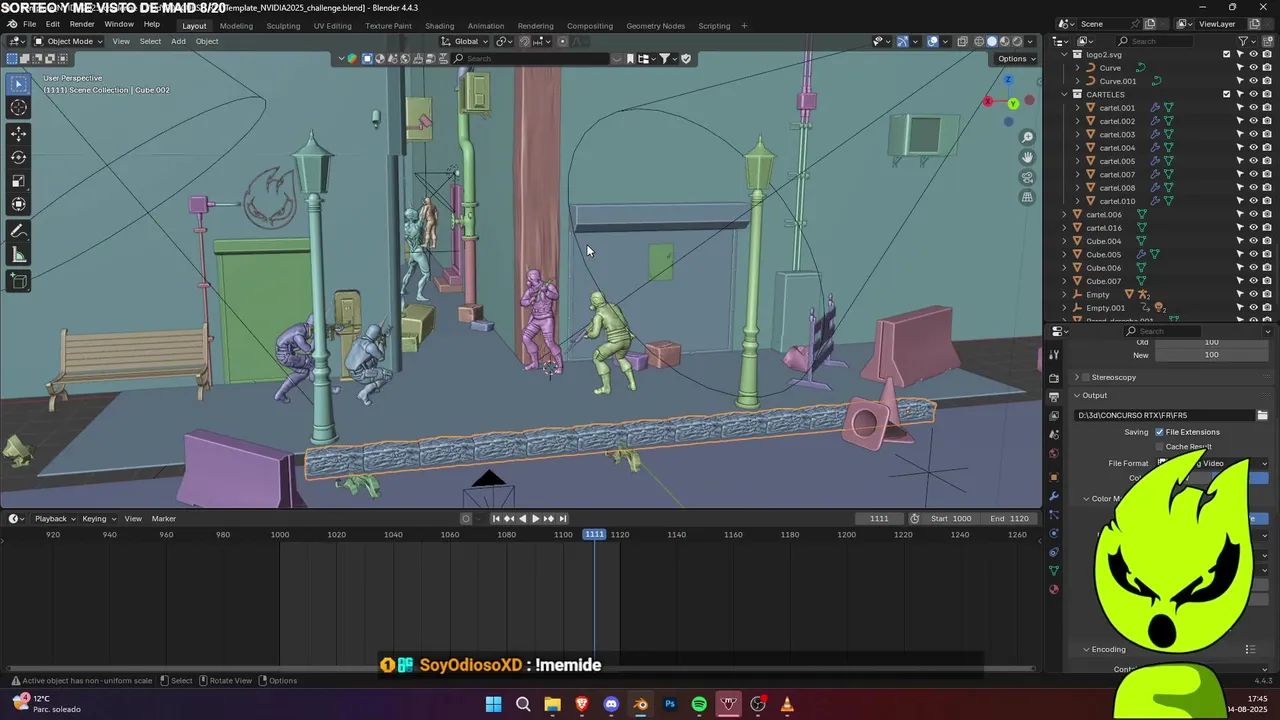This screenshot has width=1280, height=720.
Task: Toggle X-ray mode in viewport header
Action: coord(962,41)
